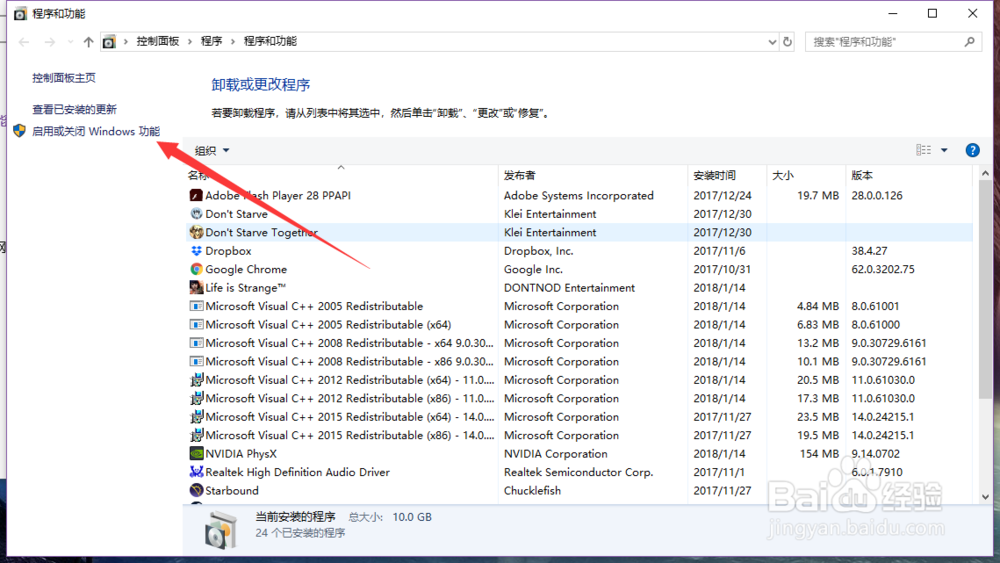Click the program list scrollbar thumb
Image resolution: width=1000 pixels, height=563 pixels.
tap(985, 289)
